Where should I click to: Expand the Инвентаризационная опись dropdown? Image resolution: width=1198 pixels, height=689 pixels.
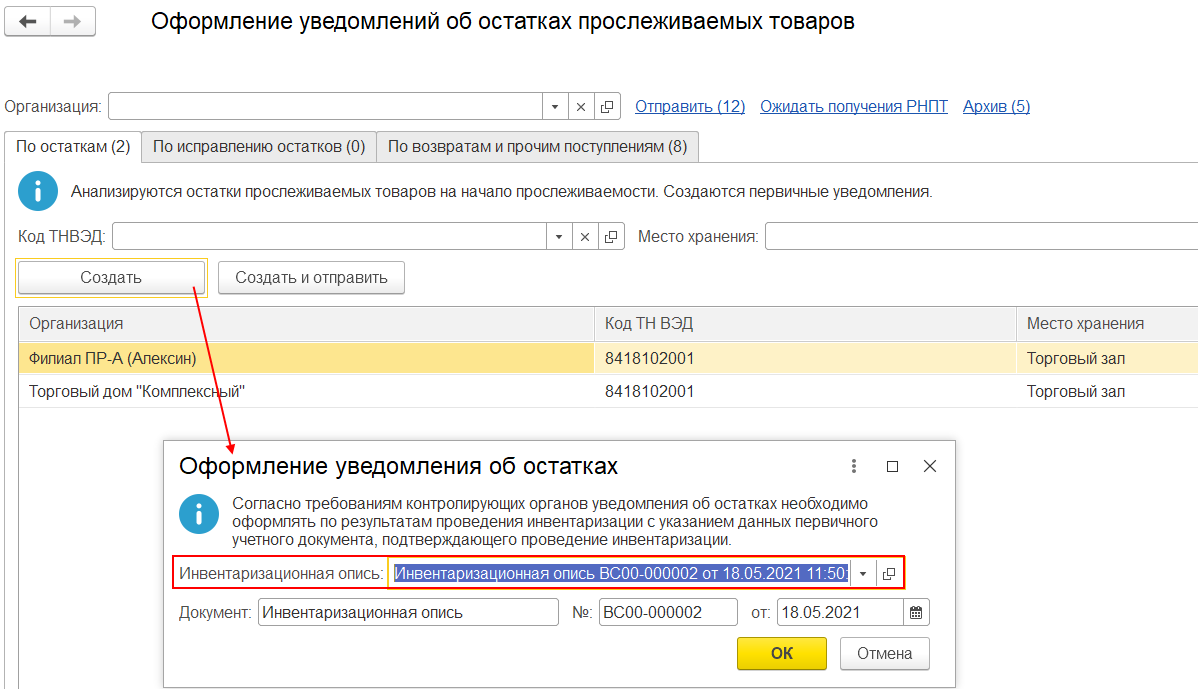863,573
